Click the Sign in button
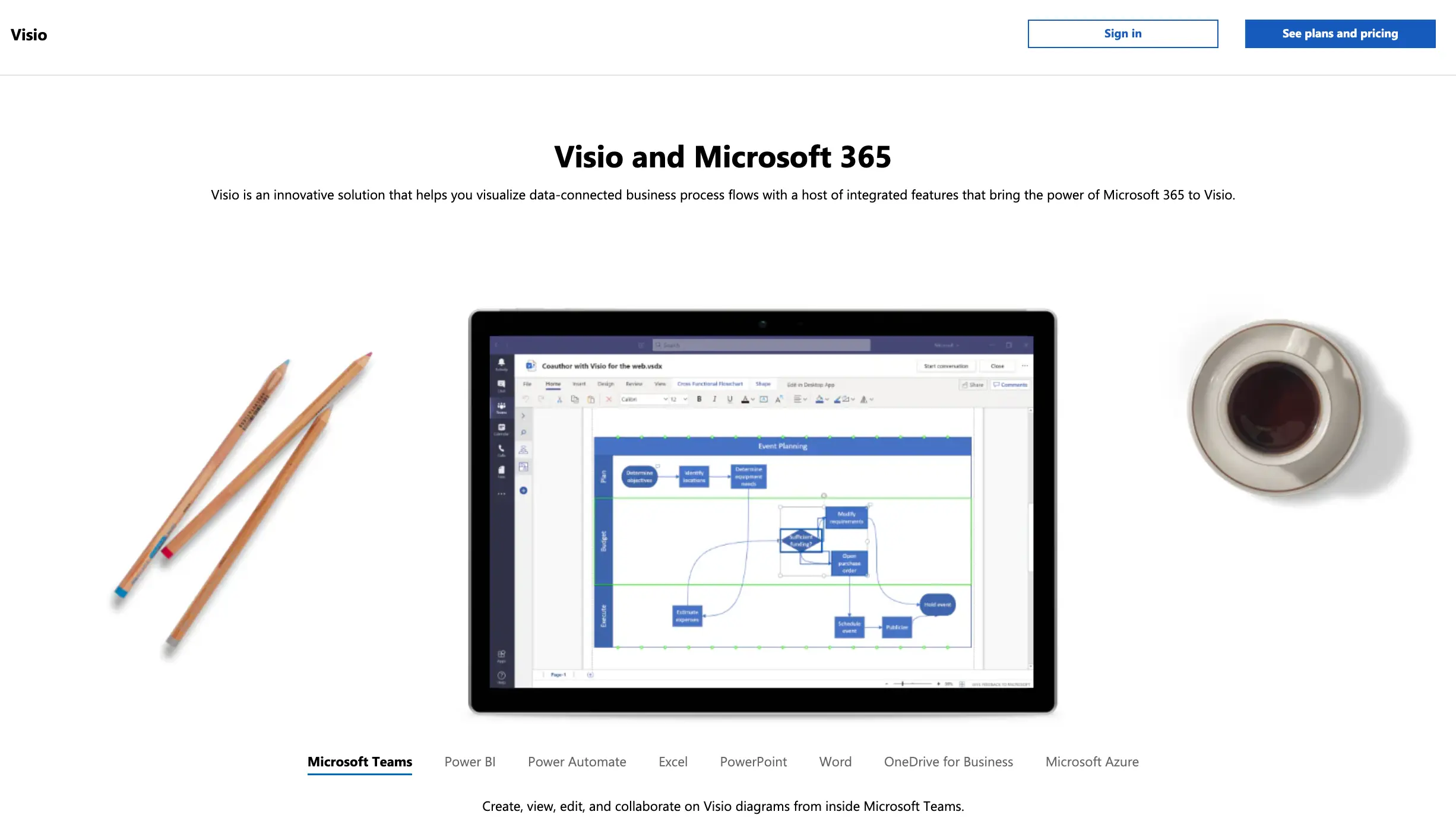Image resolution: width=1456 pixels, height=837 pixels. coord(1122,34)
